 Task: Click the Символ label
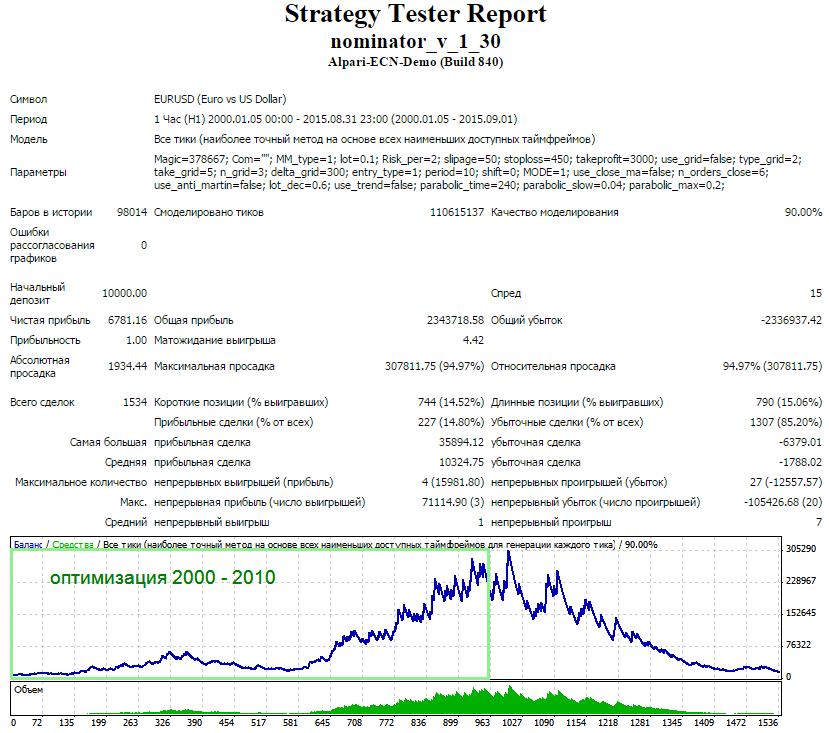(x=29, y=99)
